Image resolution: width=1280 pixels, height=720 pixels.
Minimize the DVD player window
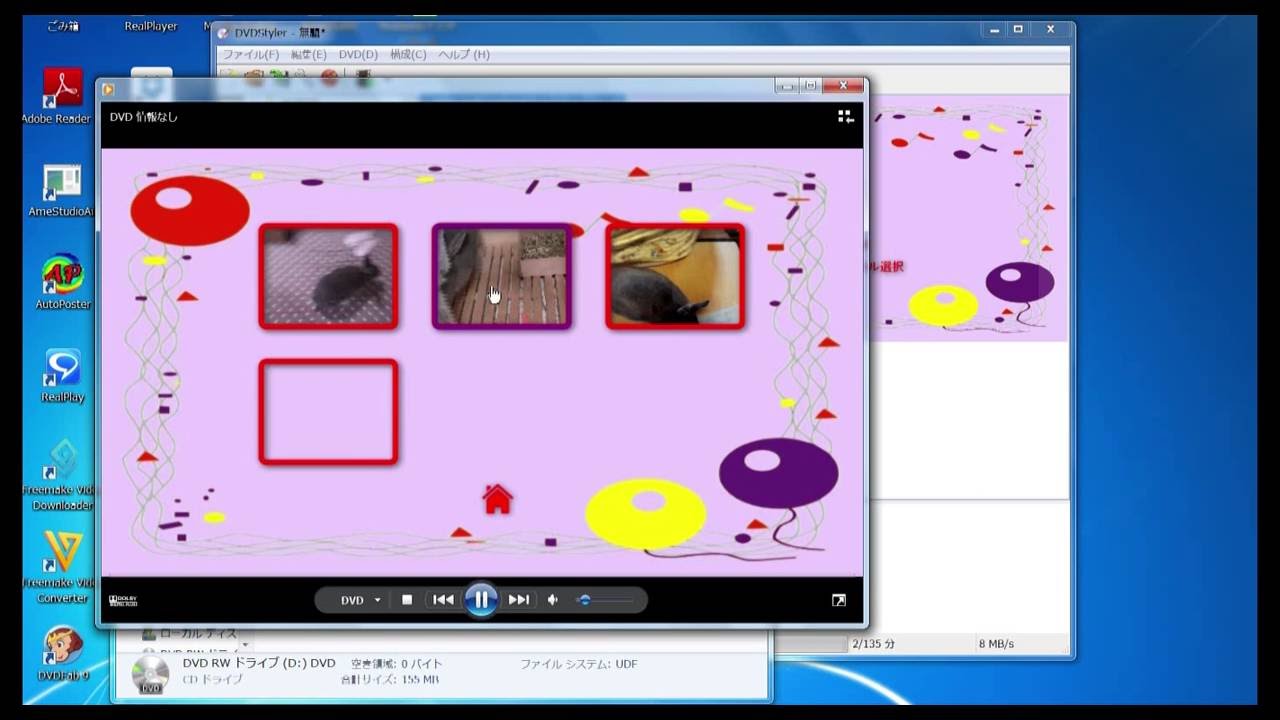pos(788,86)
